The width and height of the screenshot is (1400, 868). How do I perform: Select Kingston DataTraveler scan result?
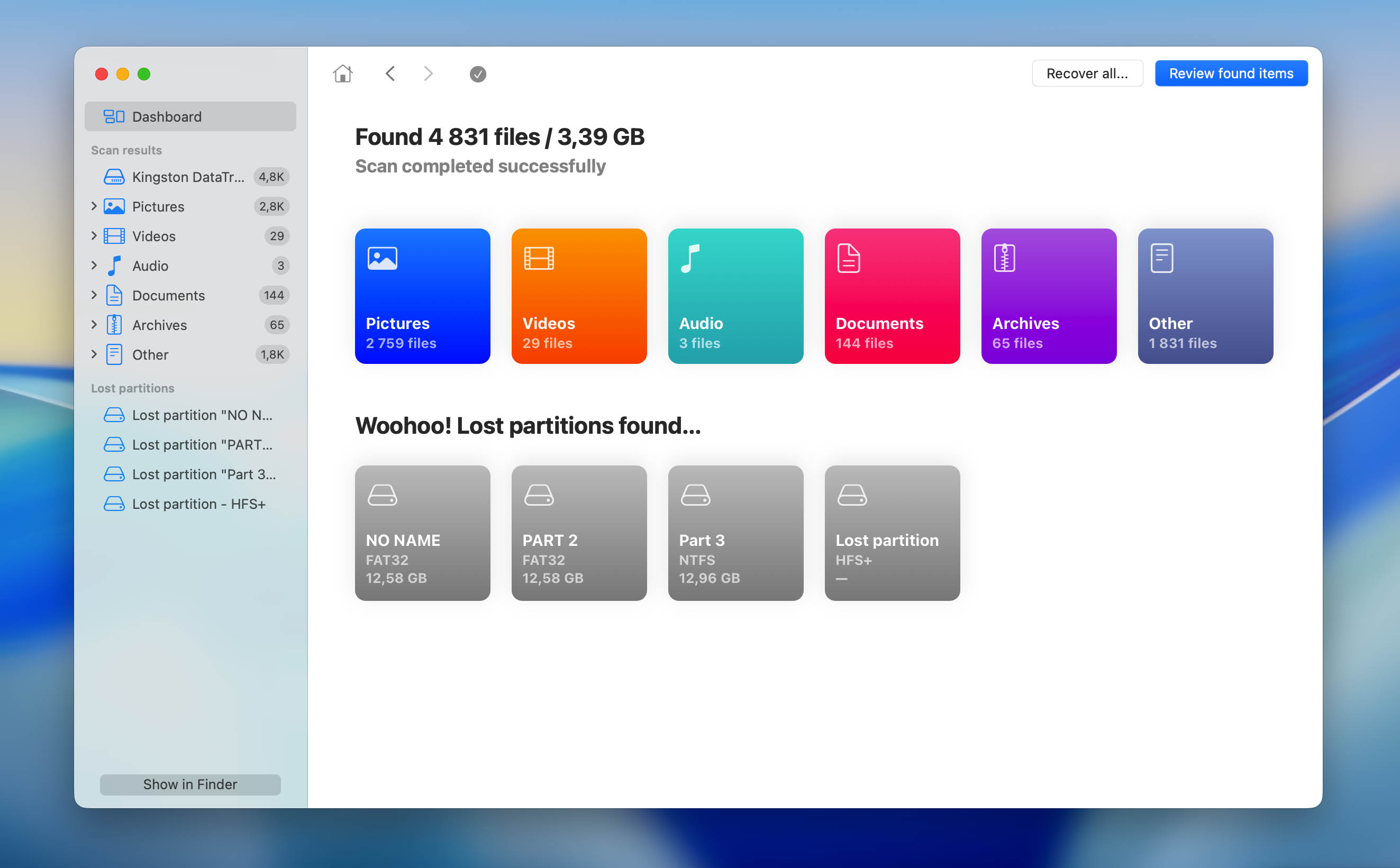(188, 177)
